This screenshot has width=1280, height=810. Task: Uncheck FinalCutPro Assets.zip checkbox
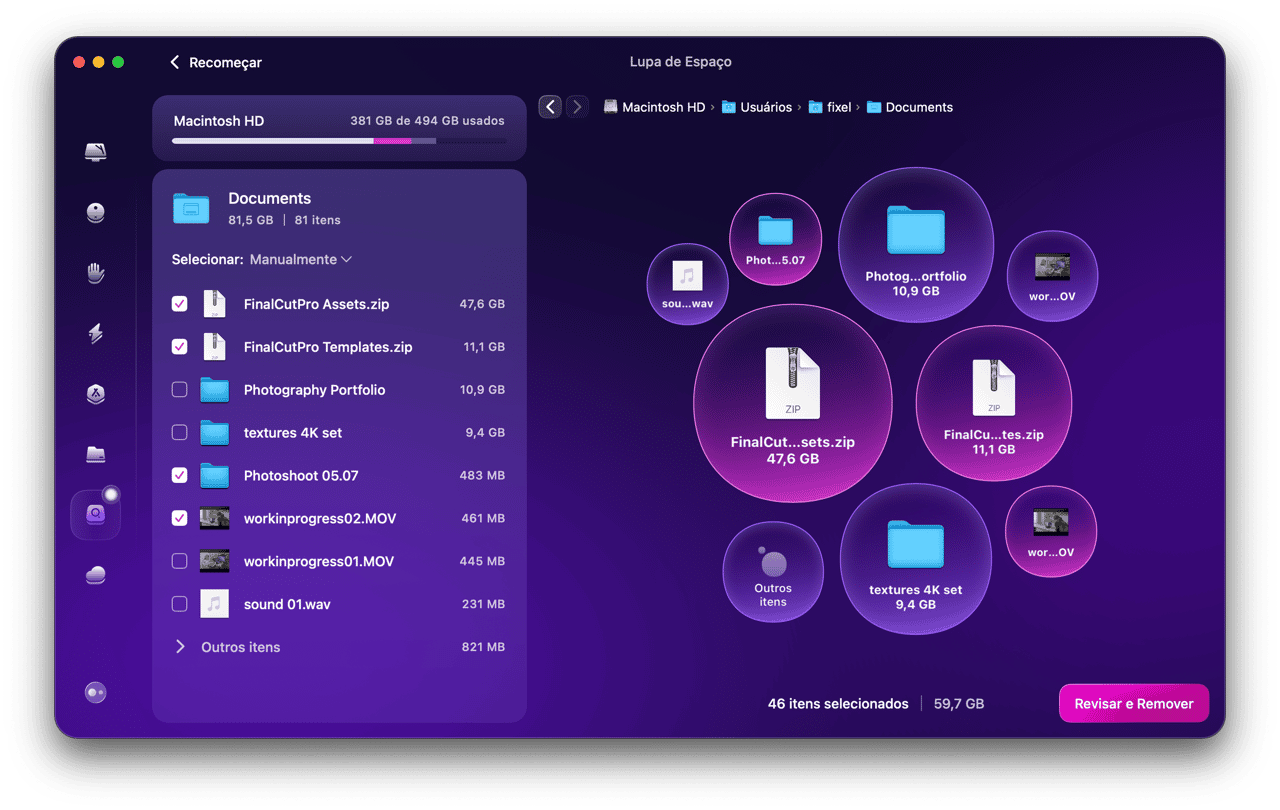(x=180, y=304)
